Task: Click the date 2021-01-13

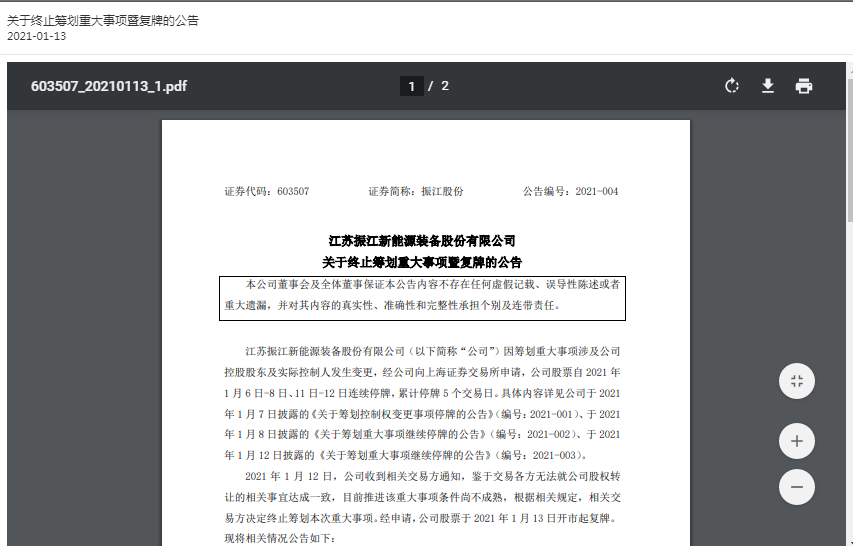Action: point(36,36)
